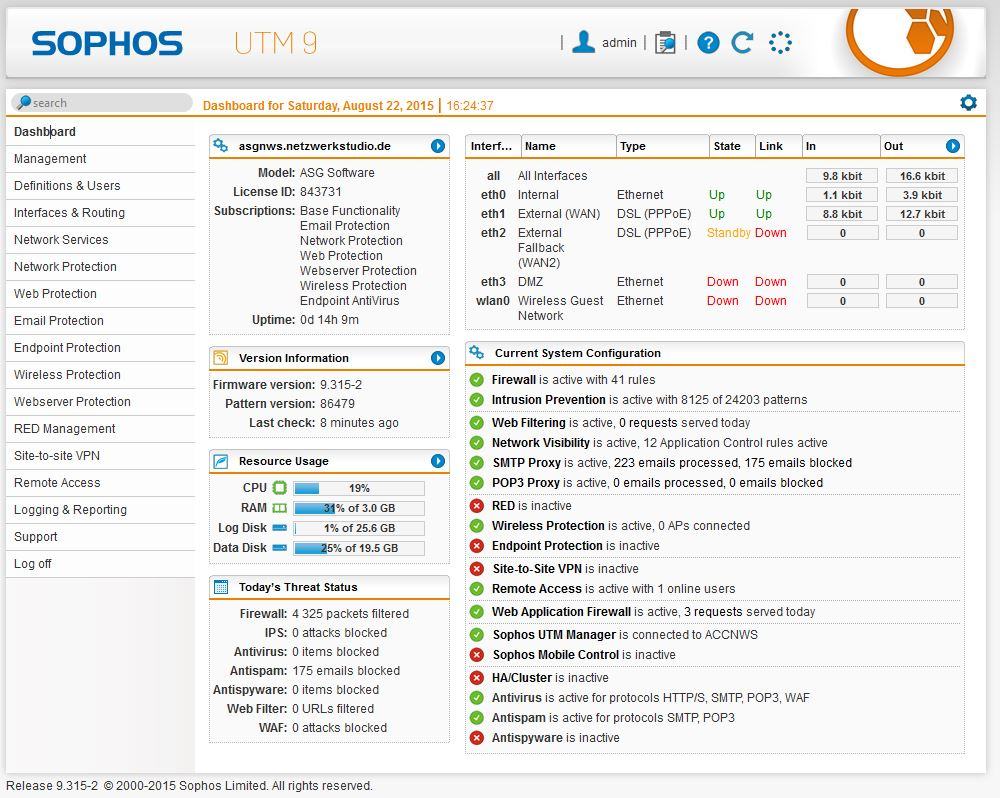Click the Sophos orange logo emblem
This screenshot has width=1000, height=798.
(x=899, y=41)
